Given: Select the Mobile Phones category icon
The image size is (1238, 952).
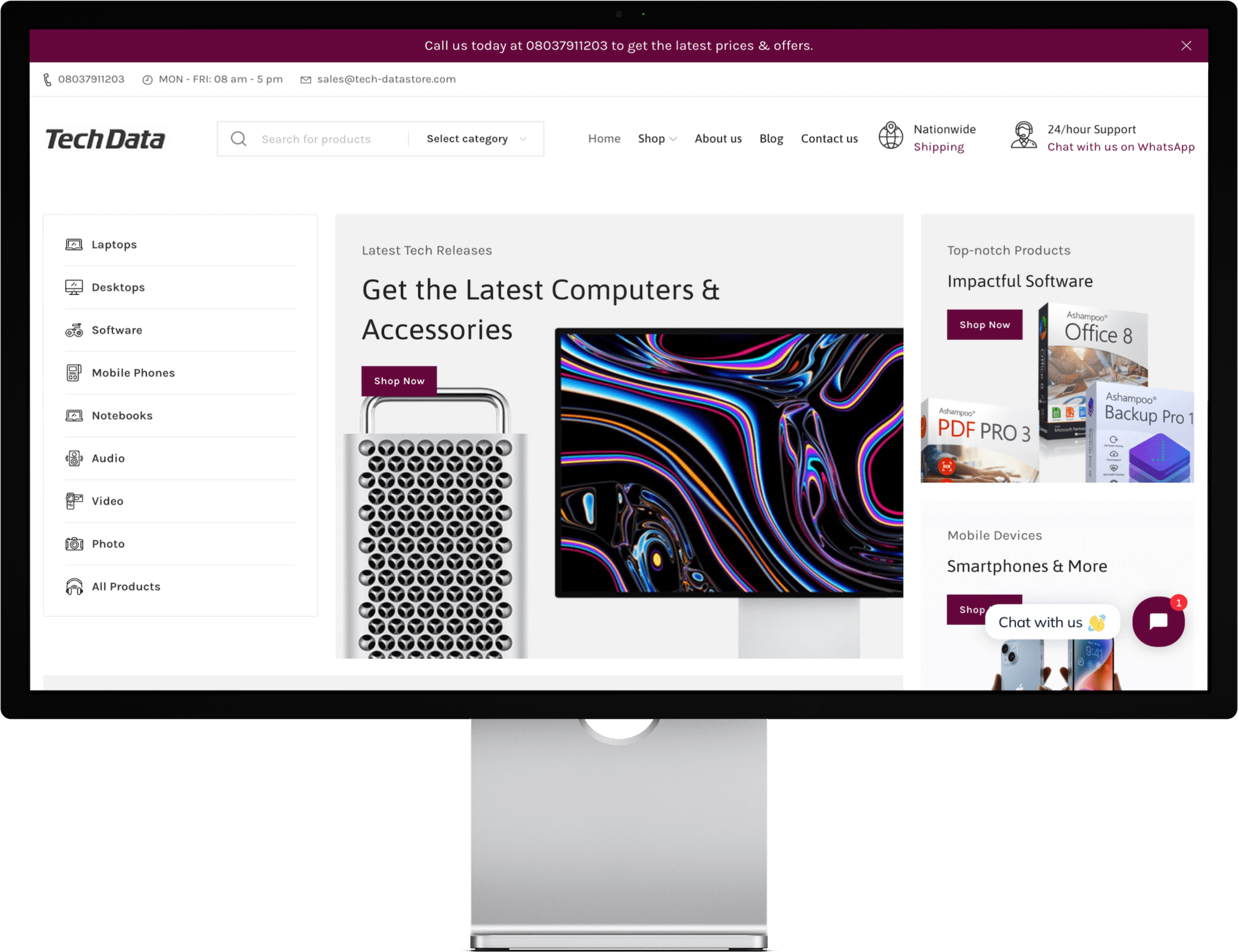Looking at the screenshot, I should (x=74, y=373).
